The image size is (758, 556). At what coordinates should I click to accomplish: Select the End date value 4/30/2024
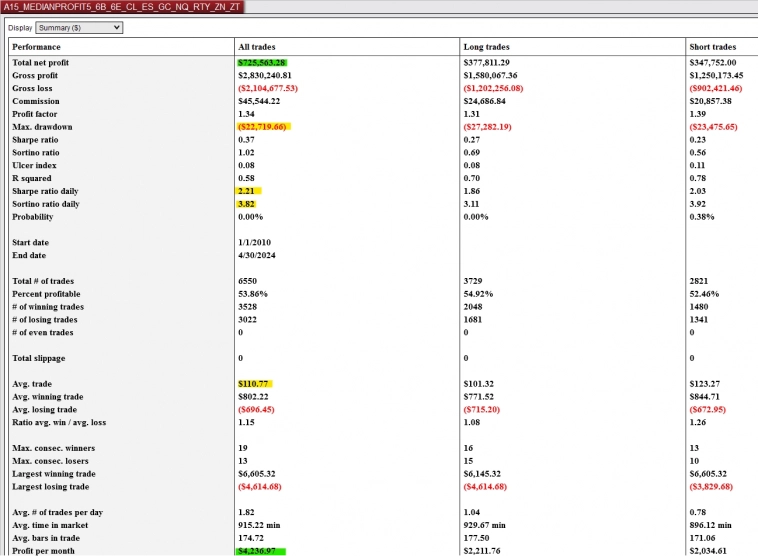coord(258,256)
